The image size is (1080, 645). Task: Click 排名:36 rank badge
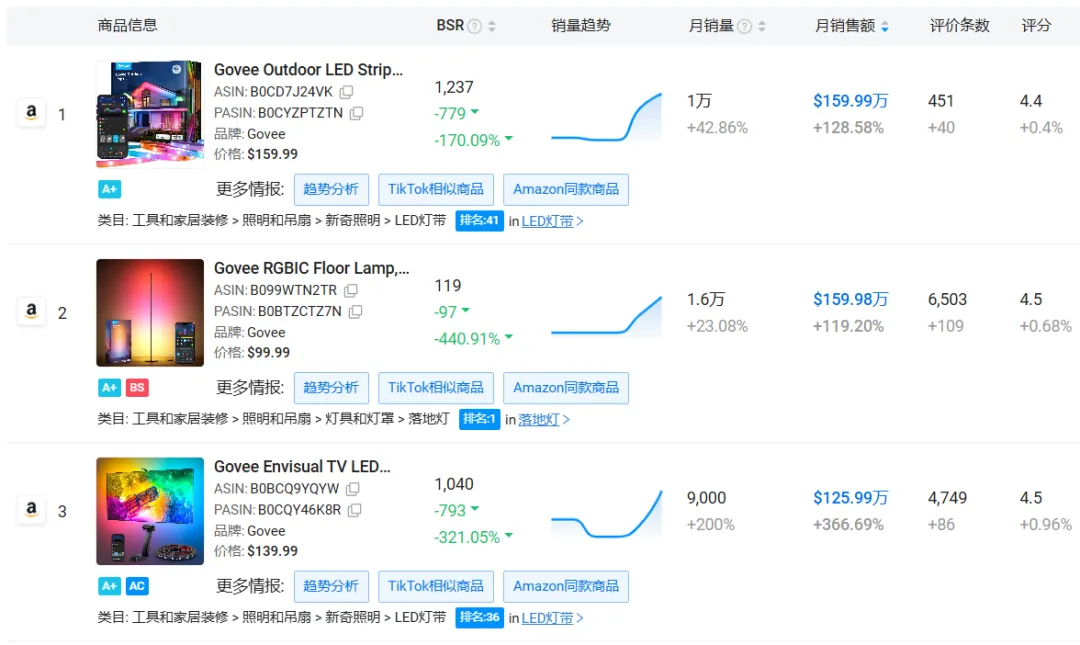(479, 617)
